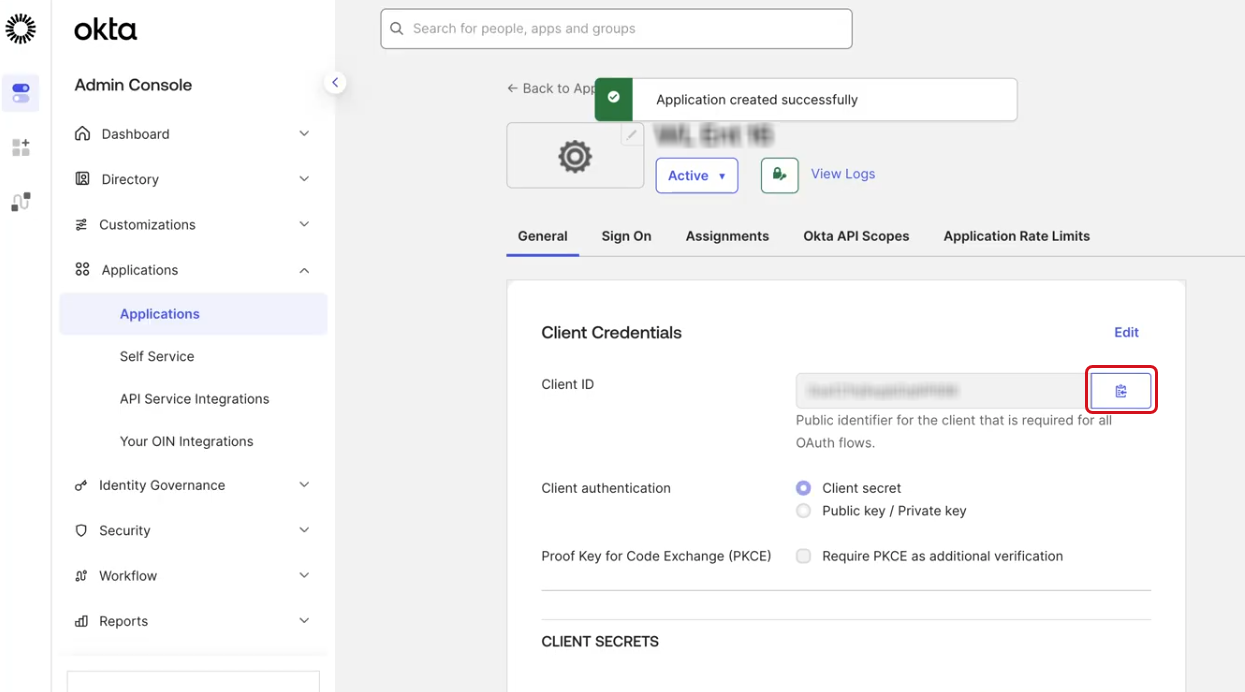
Task: Click the Customizations icon in sidebar
Action: click(x=81, y=225)
